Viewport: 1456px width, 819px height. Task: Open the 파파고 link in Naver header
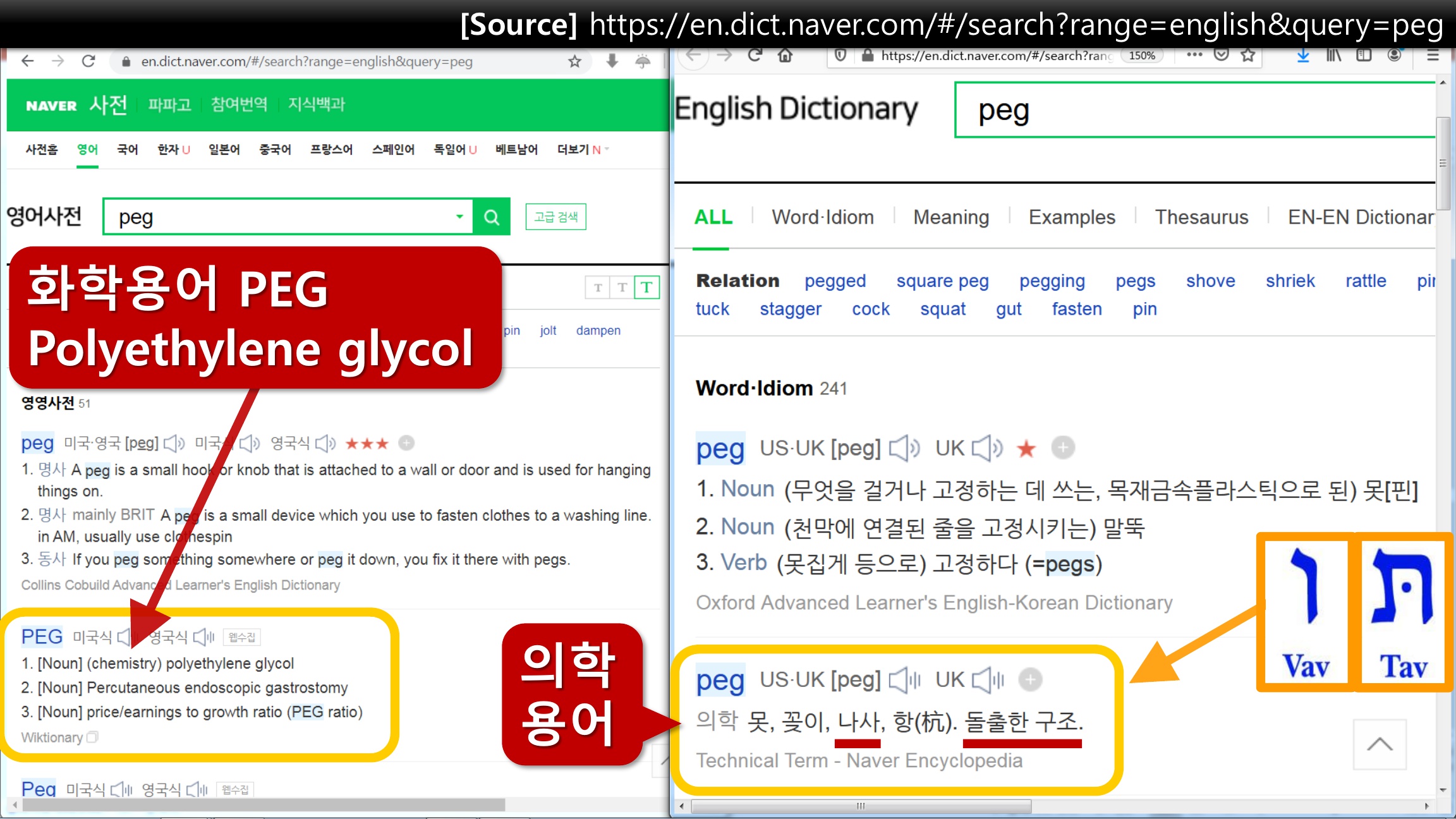pyautogui.click(x=169, y=105)
